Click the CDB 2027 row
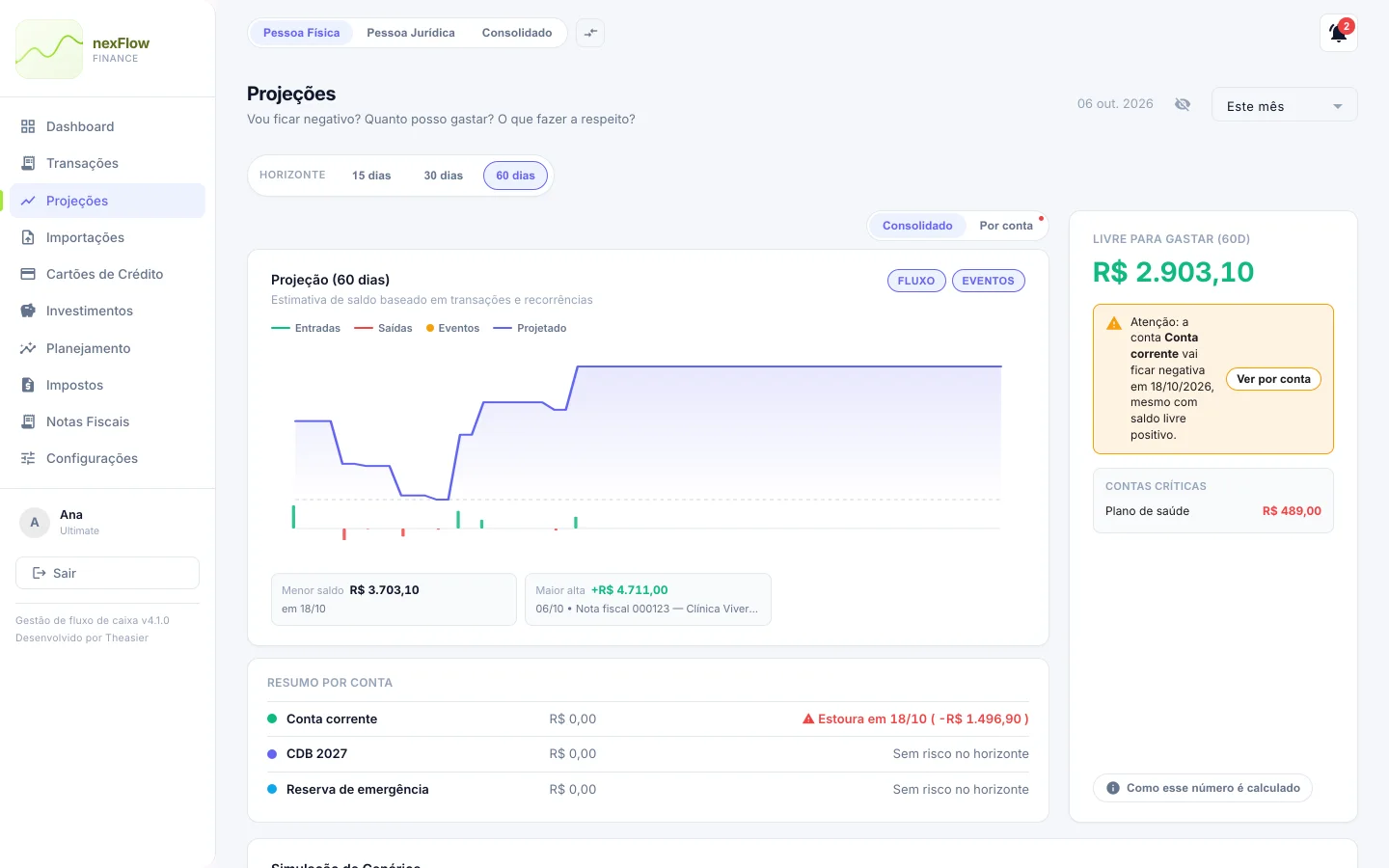 pyautogui.click(x=648, y=754)
